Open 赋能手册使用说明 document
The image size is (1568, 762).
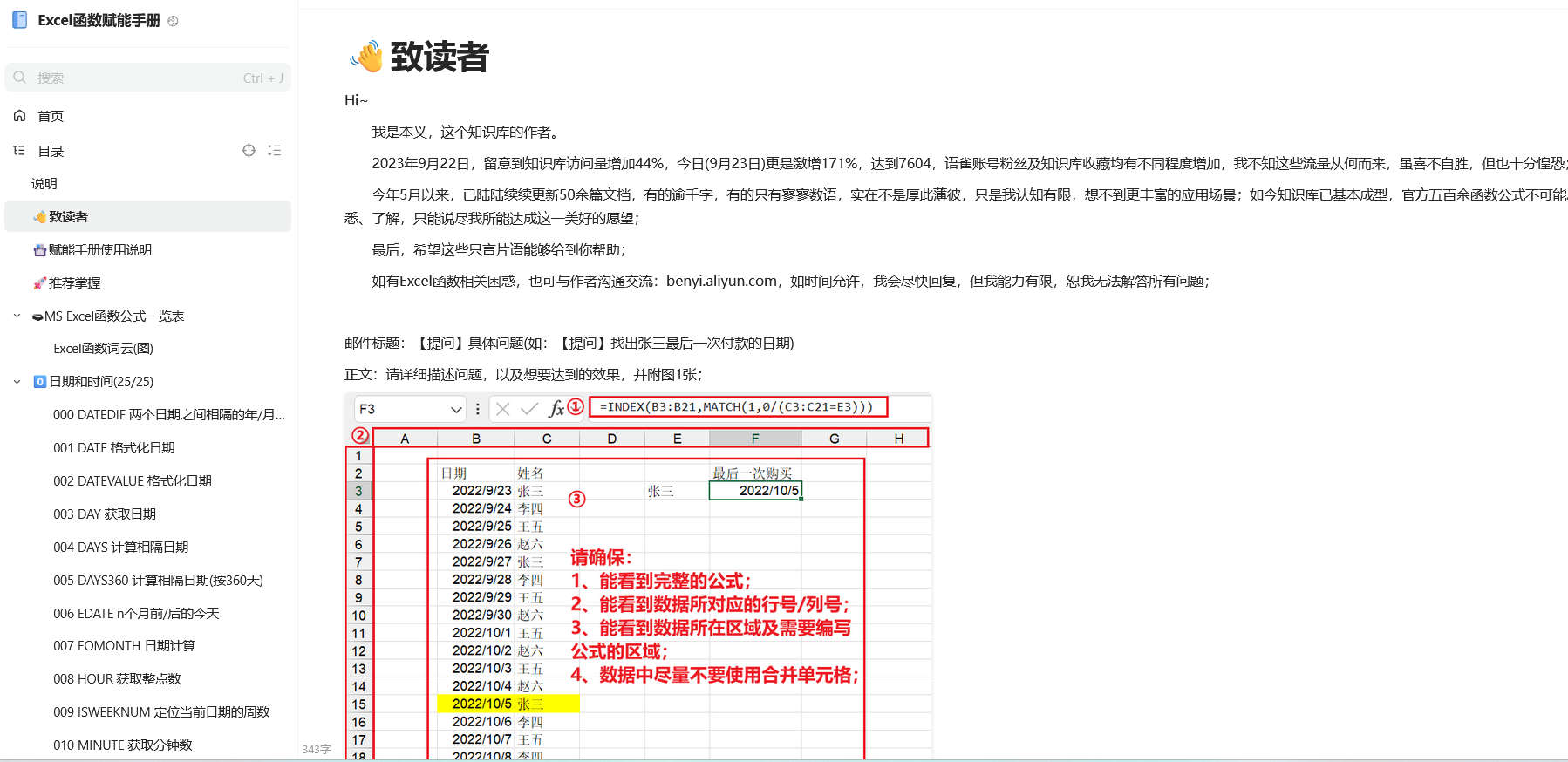100,250
